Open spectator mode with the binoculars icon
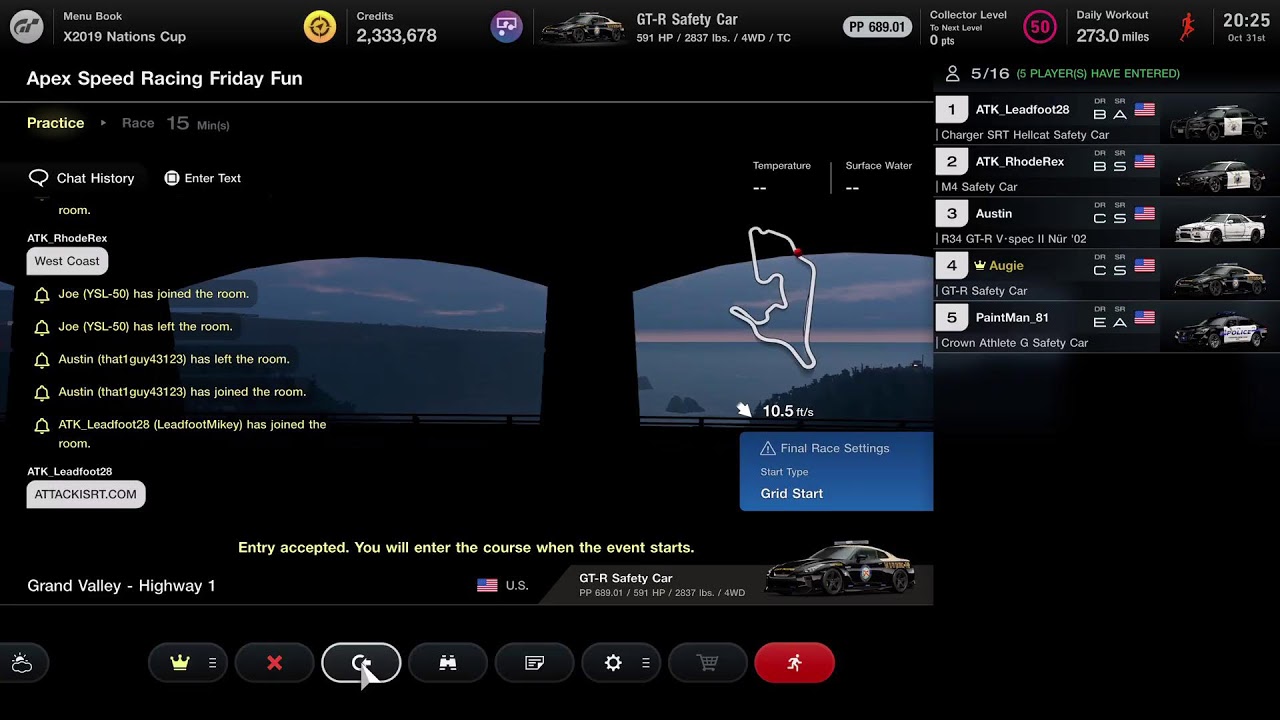1280x720 pixels. [448, 663]
